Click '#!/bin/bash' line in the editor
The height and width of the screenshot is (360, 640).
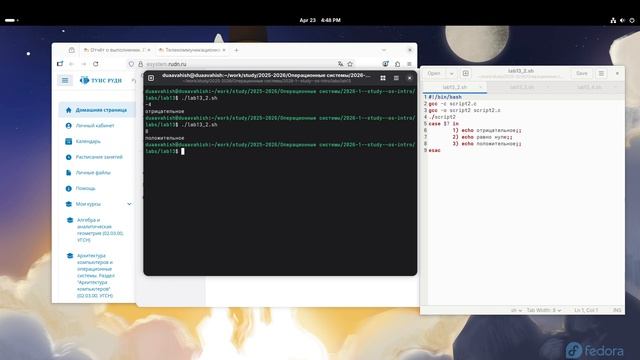pyautogui.click(x=445, y=97)
